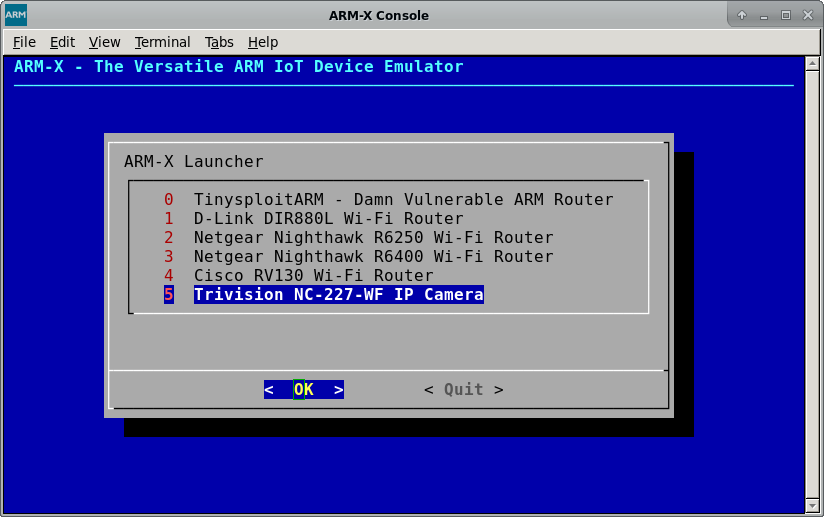The image size is (824, 517).
Task: Click the vertical scrollbar track
Action: pyautogui.click(x=812, y=284)
